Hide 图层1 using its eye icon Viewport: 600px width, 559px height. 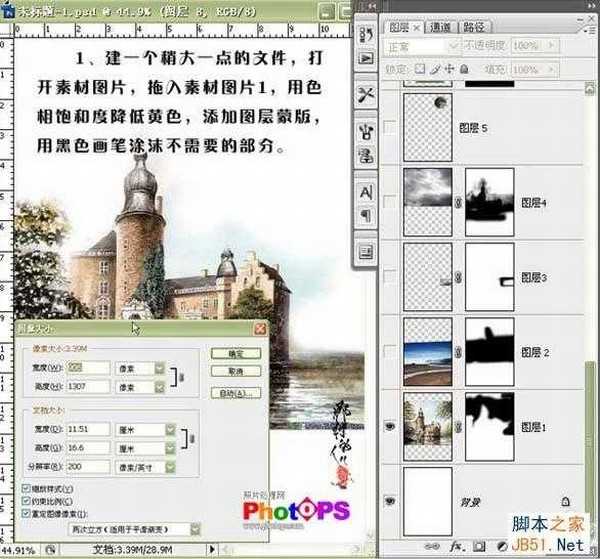[390, 425]
